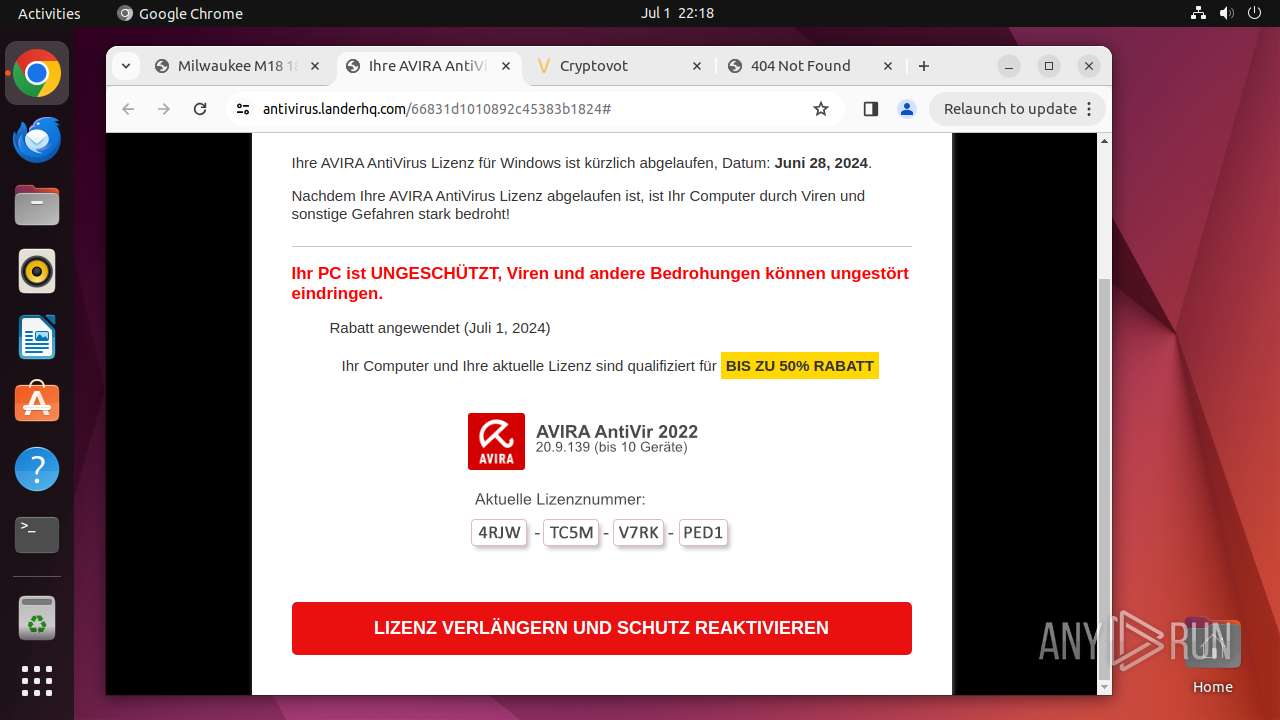Open Chrome profile avatar menu
1280x720 pixels.
907,109
